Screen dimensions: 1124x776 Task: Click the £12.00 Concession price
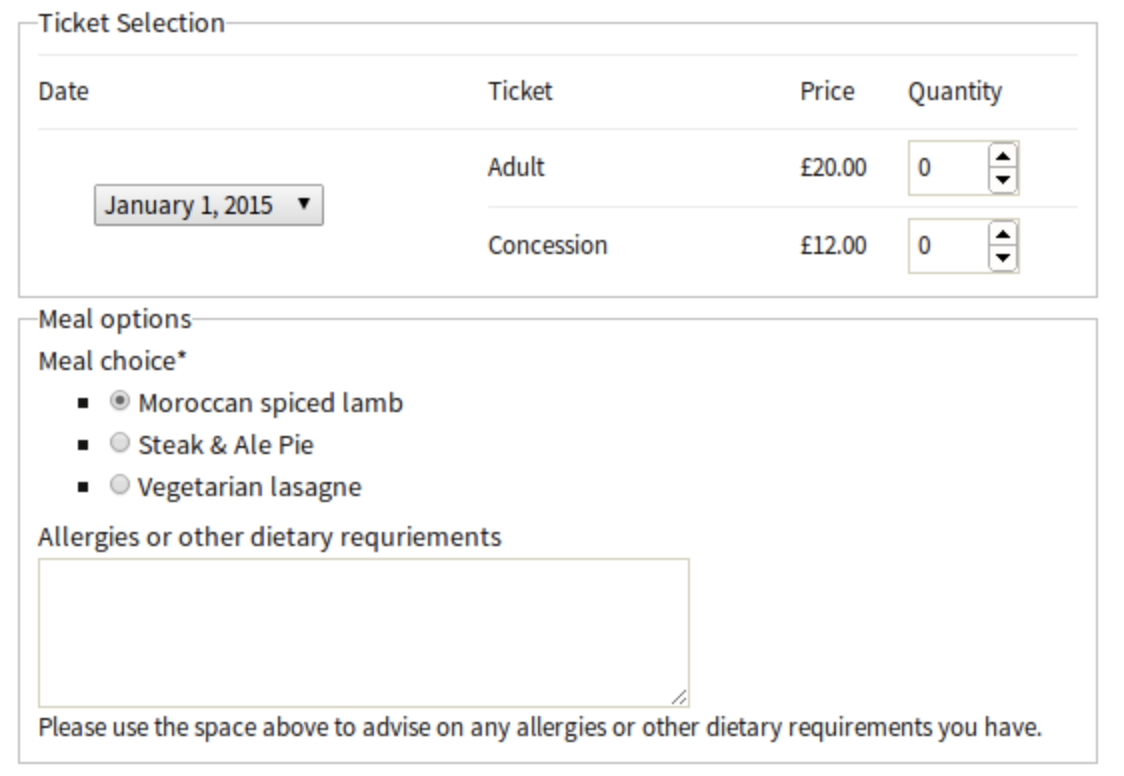coord(833,245)
